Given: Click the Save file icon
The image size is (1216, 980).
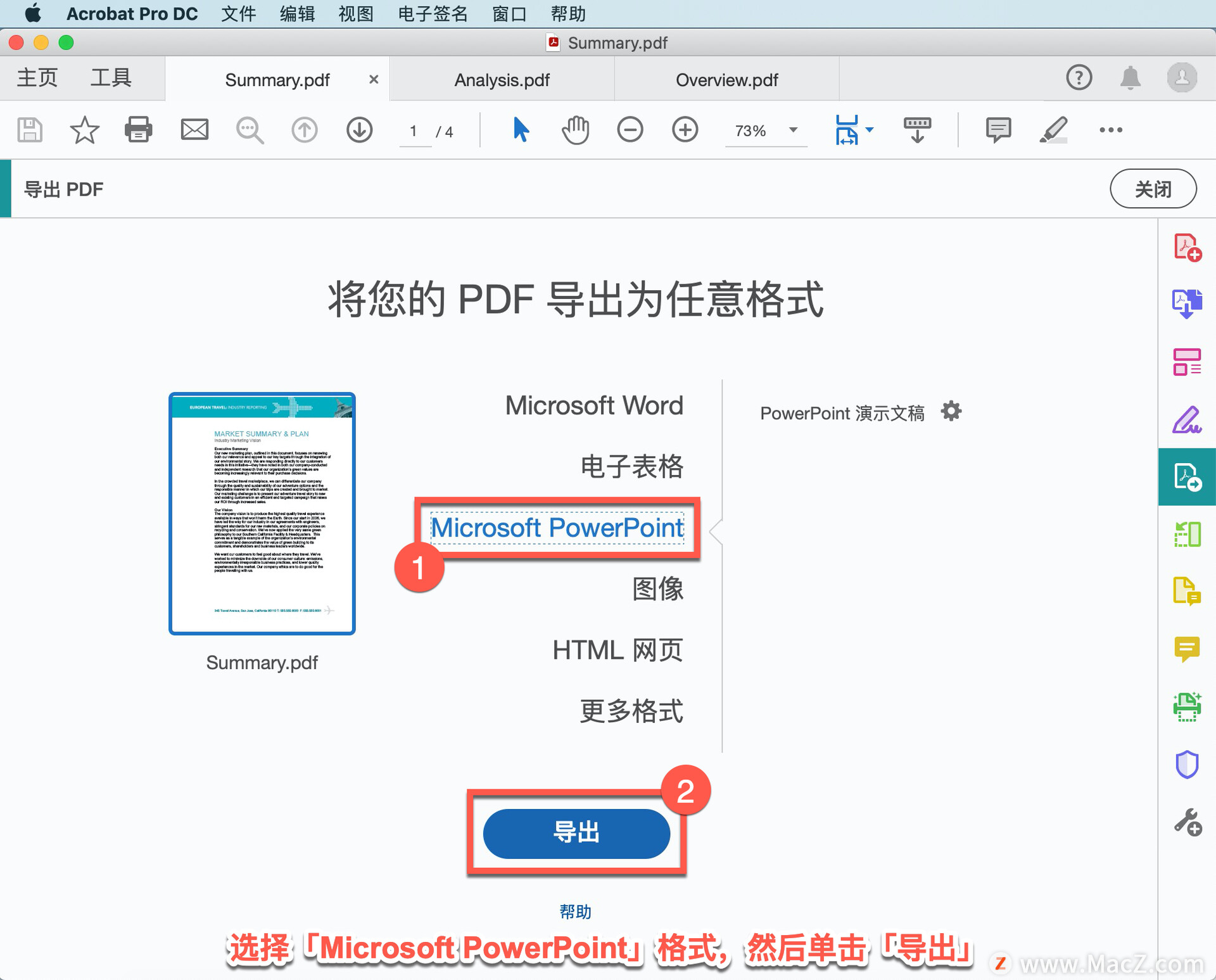Looking at the screenshot, I should (29, 130).
